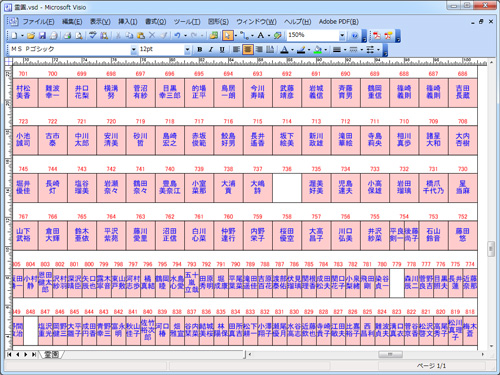Apply font color with the A icon
This screenshot has width=500, height=375.
coord(284,50)
